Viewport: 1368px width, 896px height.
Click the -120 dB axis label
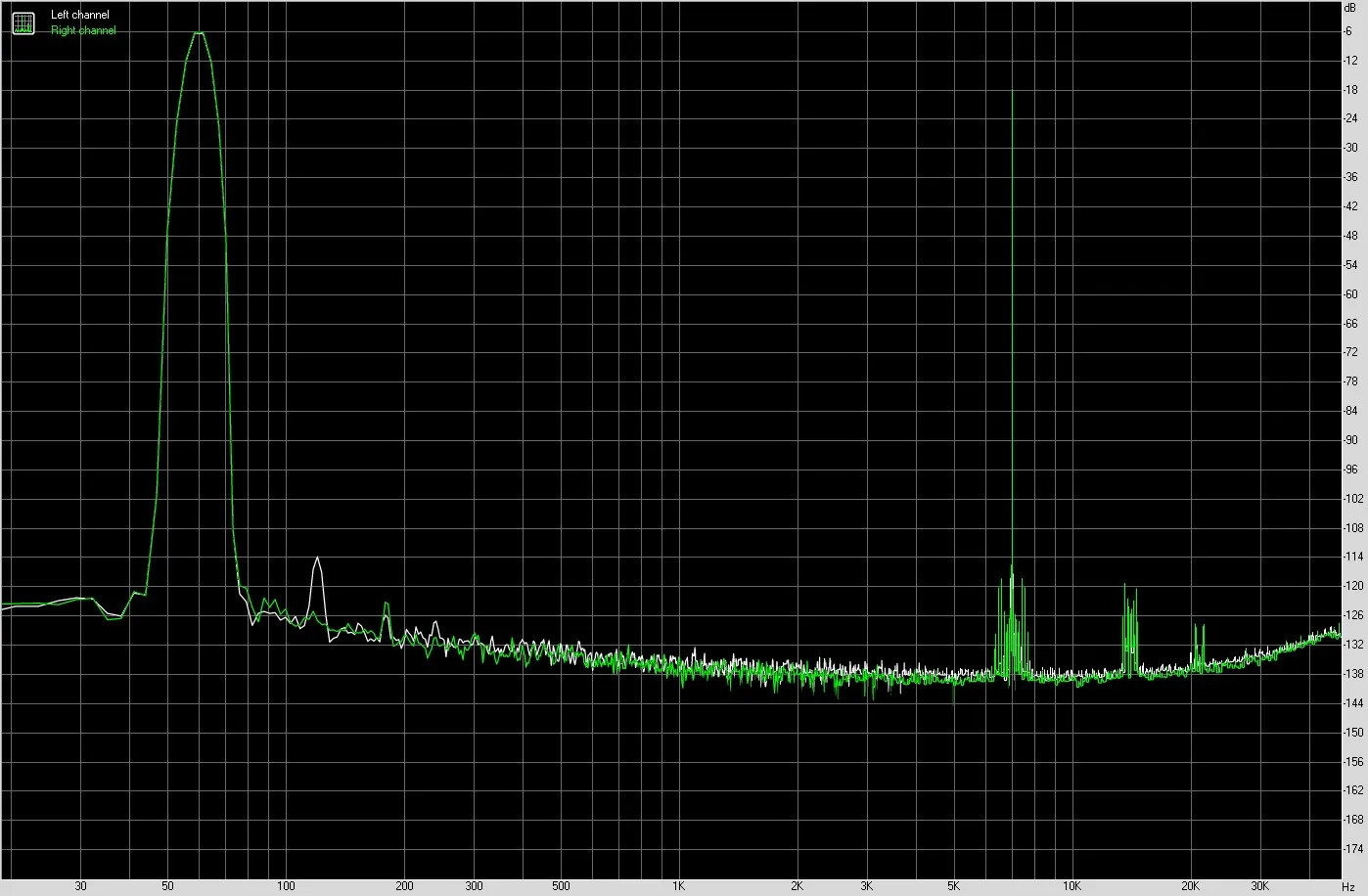[x=1353, y=587]
